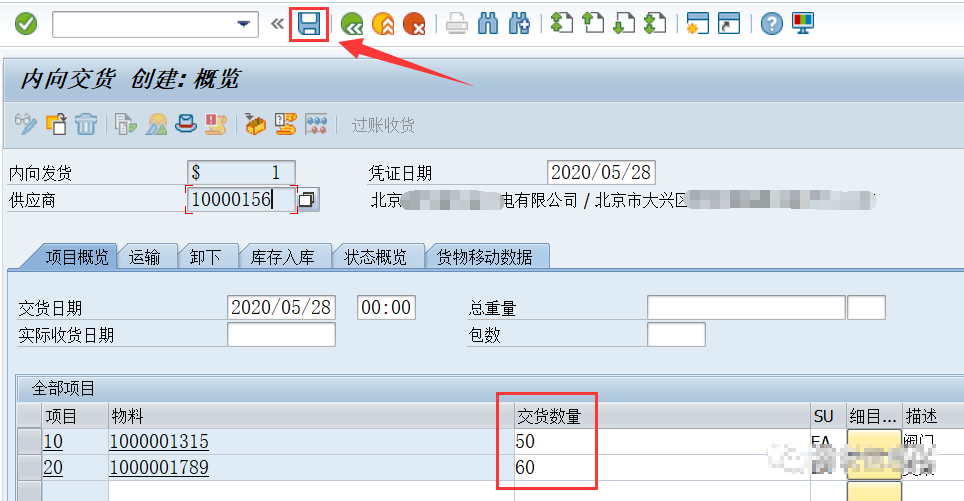Click the red Cancel icon
This screenshot has height=501, width=964.
coord(414,24)
